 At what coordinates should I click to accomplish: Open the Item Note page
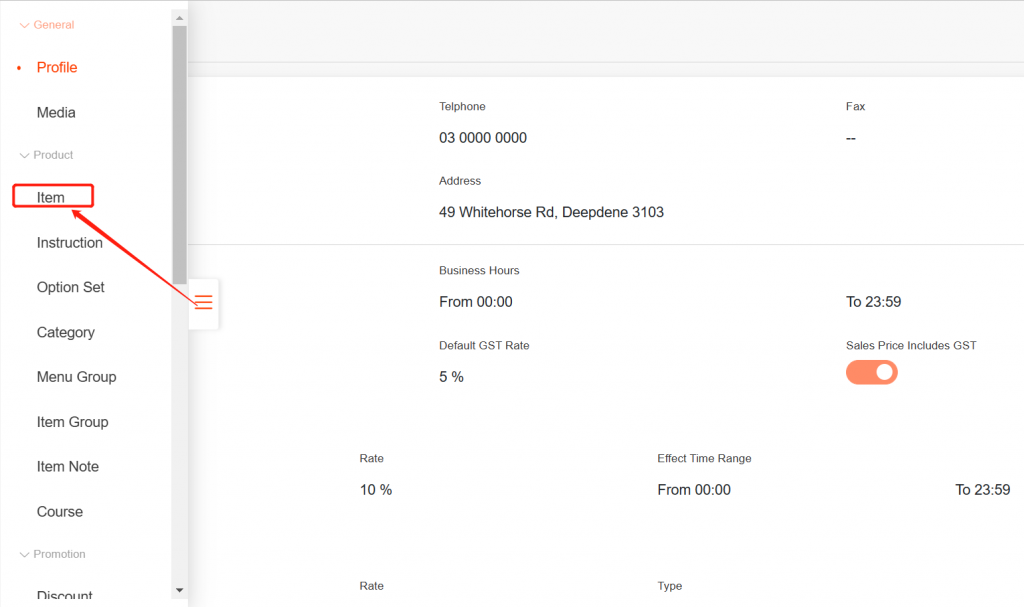pos(67,467)
